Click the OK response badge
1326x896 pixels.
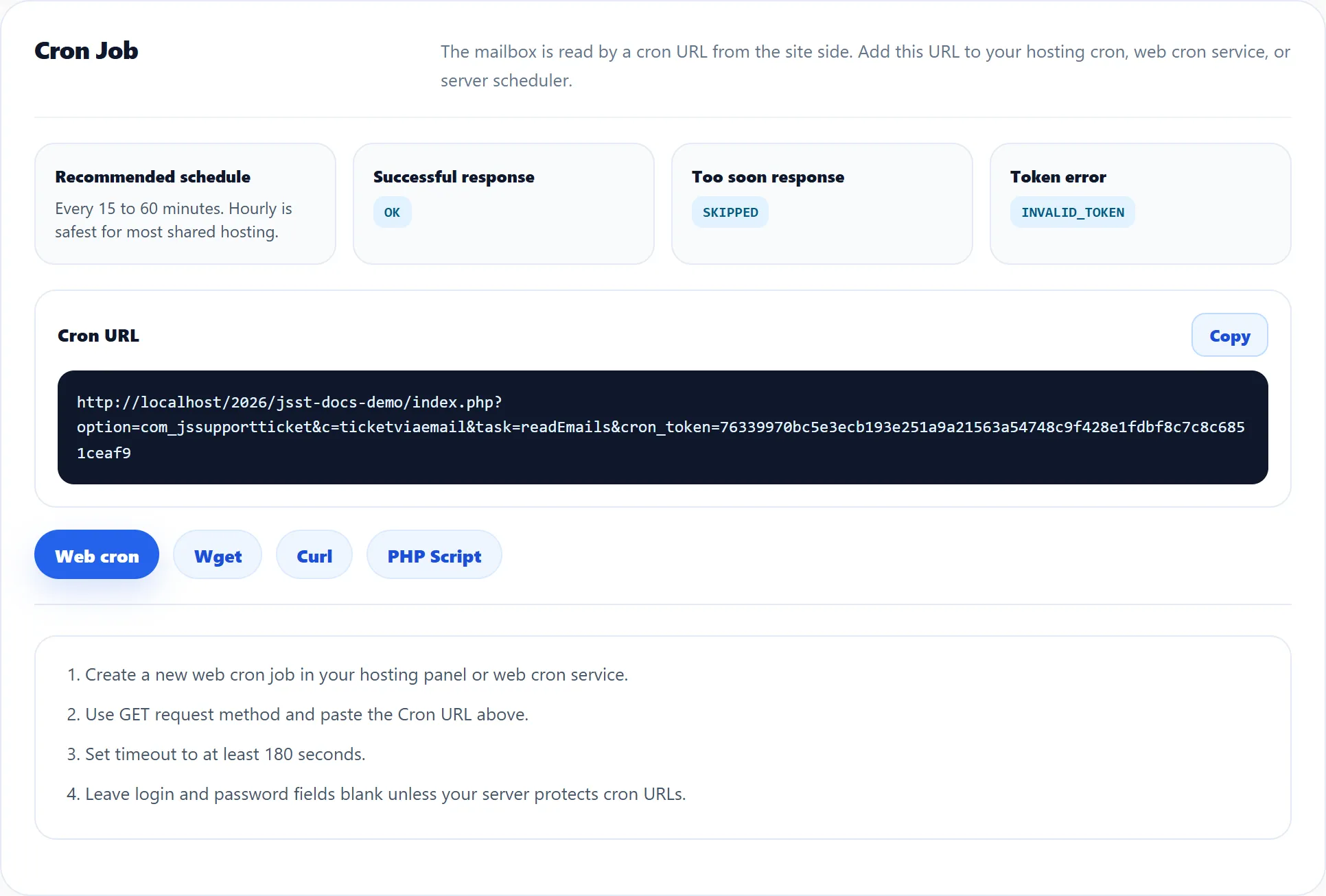click(x=392, y=213)
